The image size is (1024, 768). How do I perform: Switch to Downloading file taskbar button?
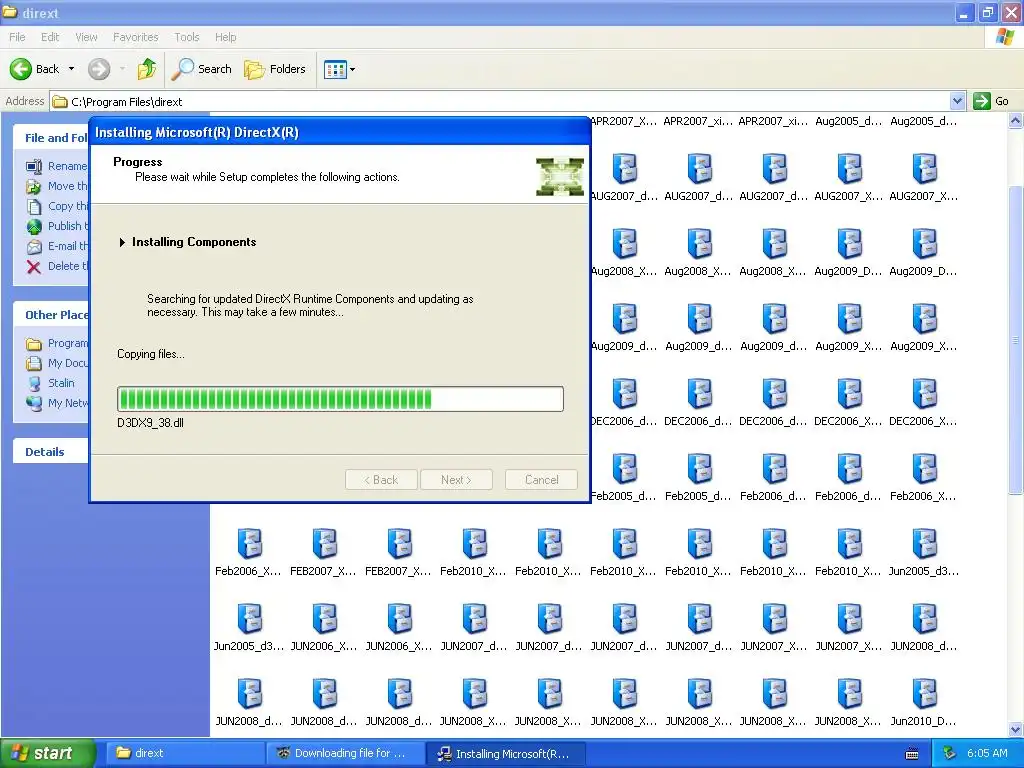[344, 753]
